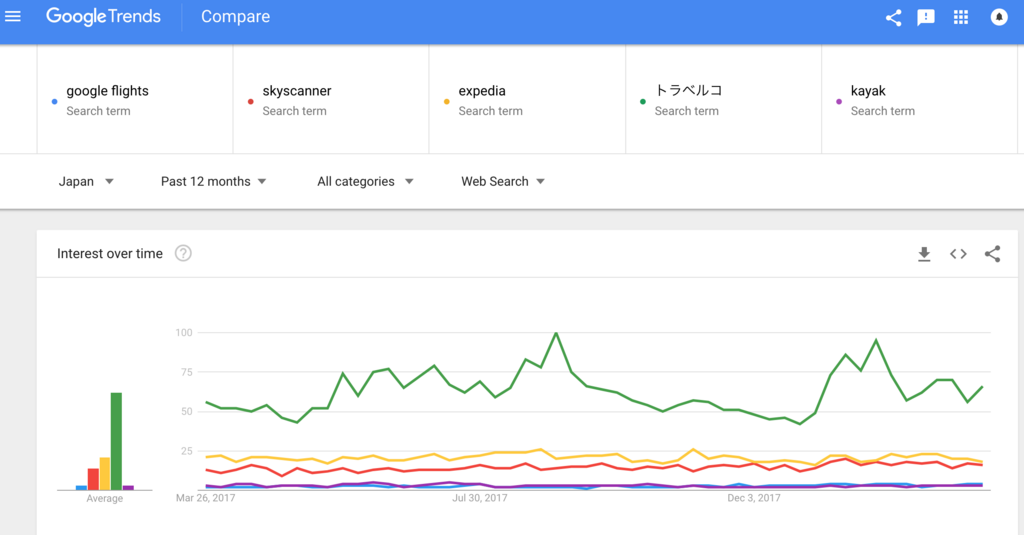This screenshot has width=1024, height=535.
Task: Click the green dot beside トラベルコ
Action: [643, 102]
